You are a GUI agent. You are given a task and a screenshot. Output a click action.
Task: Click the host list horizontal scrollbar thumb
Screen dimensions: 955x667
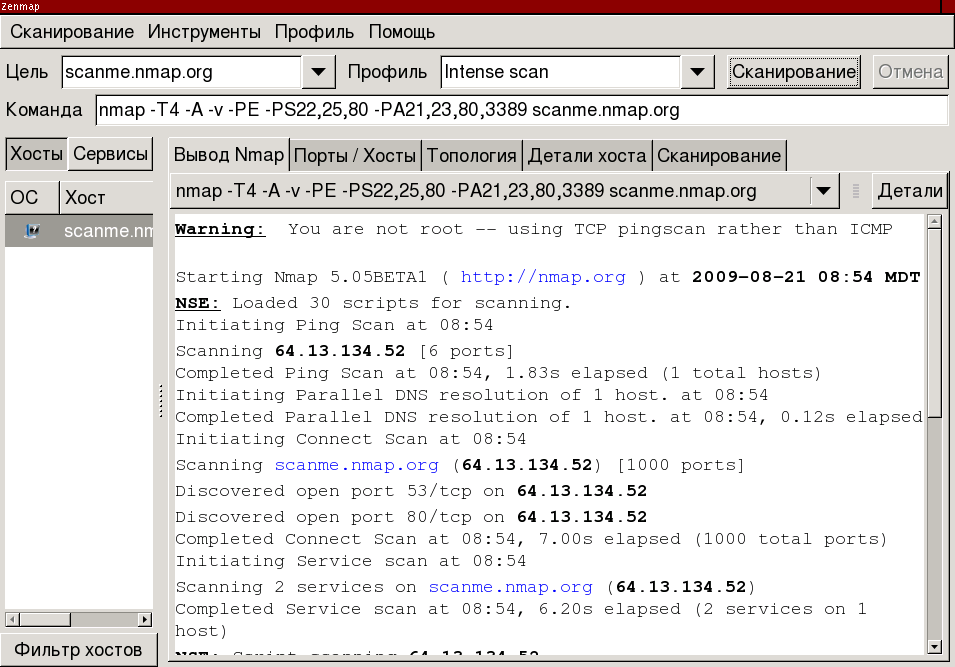pos(45,619)
